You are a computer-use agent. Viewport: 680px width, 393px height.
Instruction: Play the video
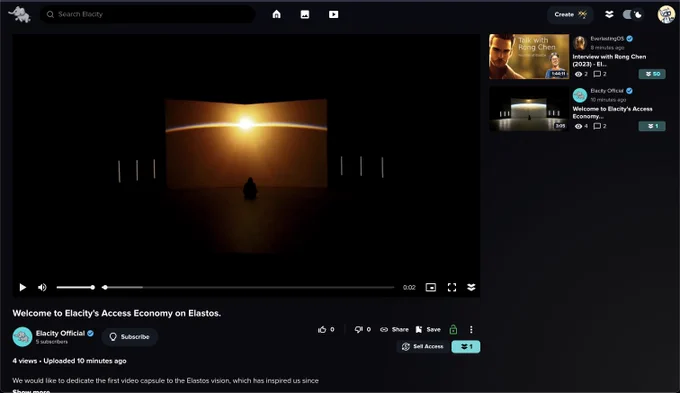[x=23, y=287]
